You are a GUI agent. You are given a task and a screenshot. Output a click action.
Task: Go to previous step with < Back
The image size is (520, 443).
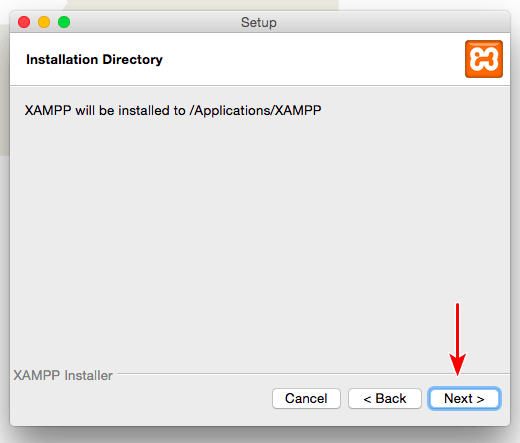click(x=385, y=398)
